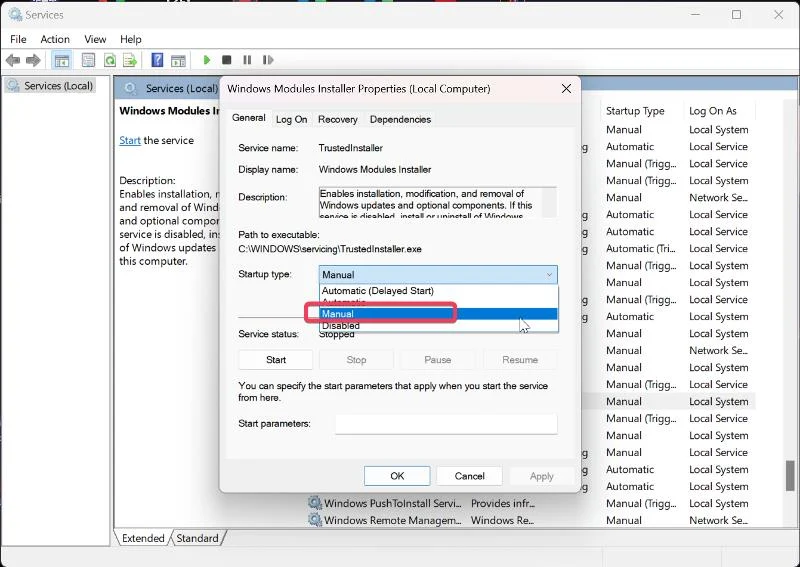This screenshot has width=800, height=567.
Task: Select the Windows Remote Managem... row
Action: 531,520
